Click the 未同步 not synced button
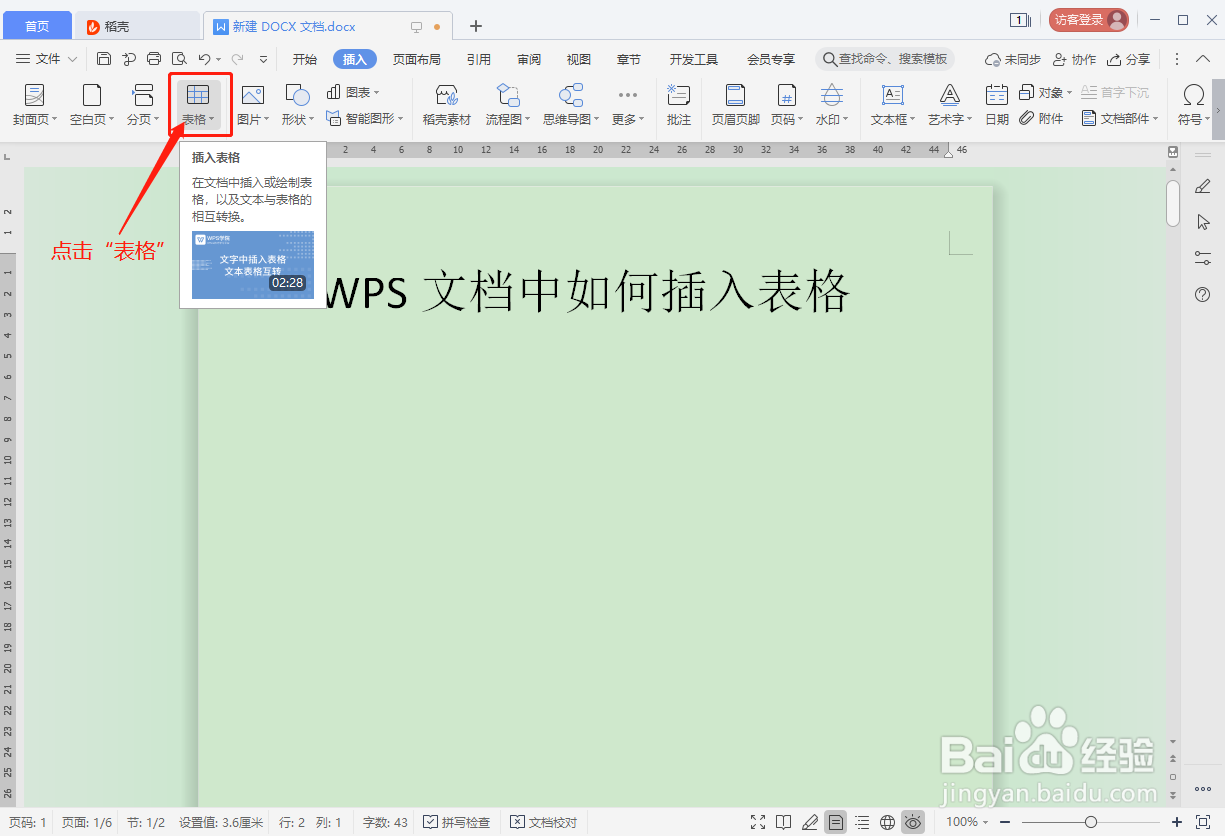 [x=1013, y=59]
